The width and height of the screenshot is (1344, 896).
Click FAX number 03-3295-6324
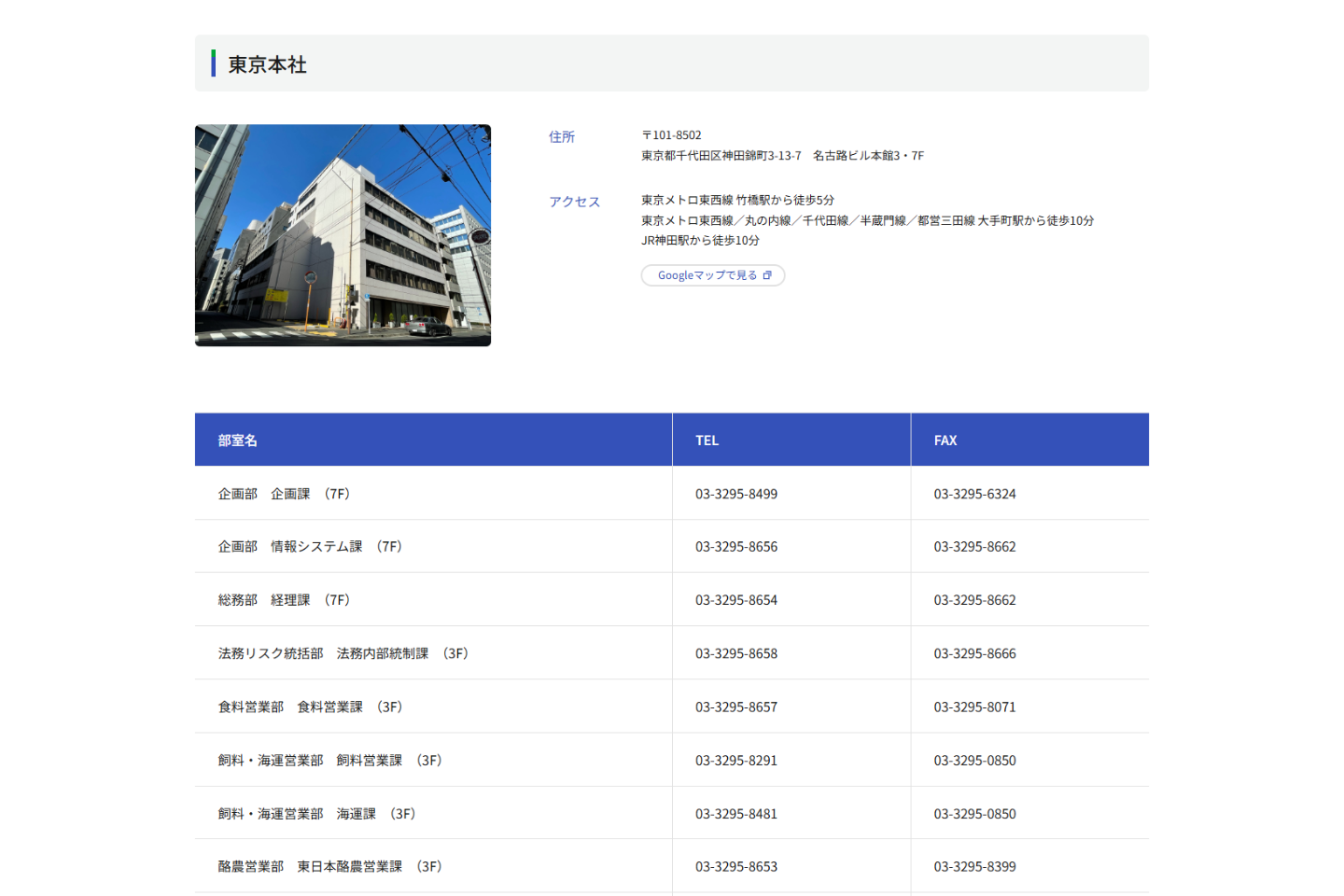click(974, 494)
